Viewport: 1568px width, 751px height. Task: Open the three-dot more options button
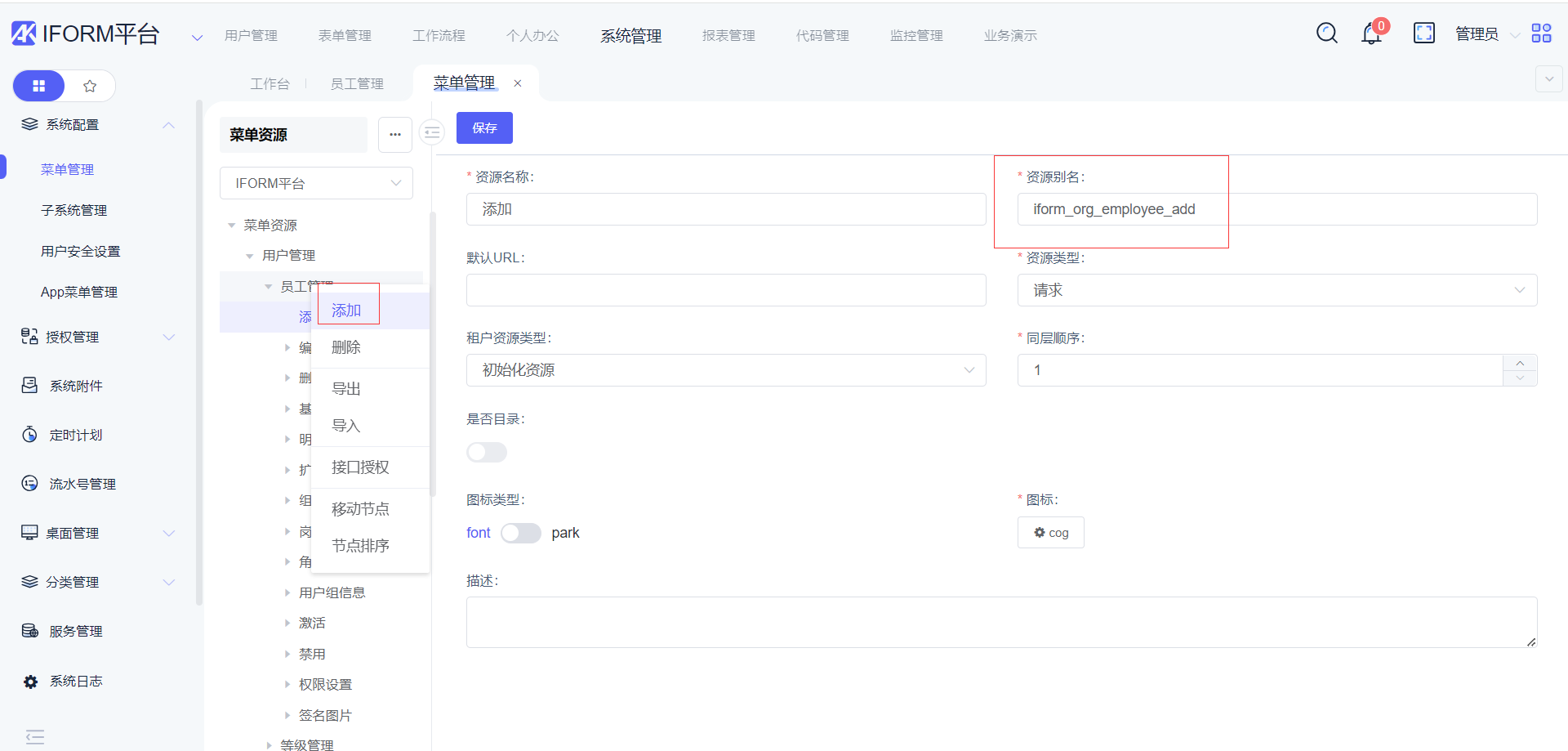[x=395, y=135]
